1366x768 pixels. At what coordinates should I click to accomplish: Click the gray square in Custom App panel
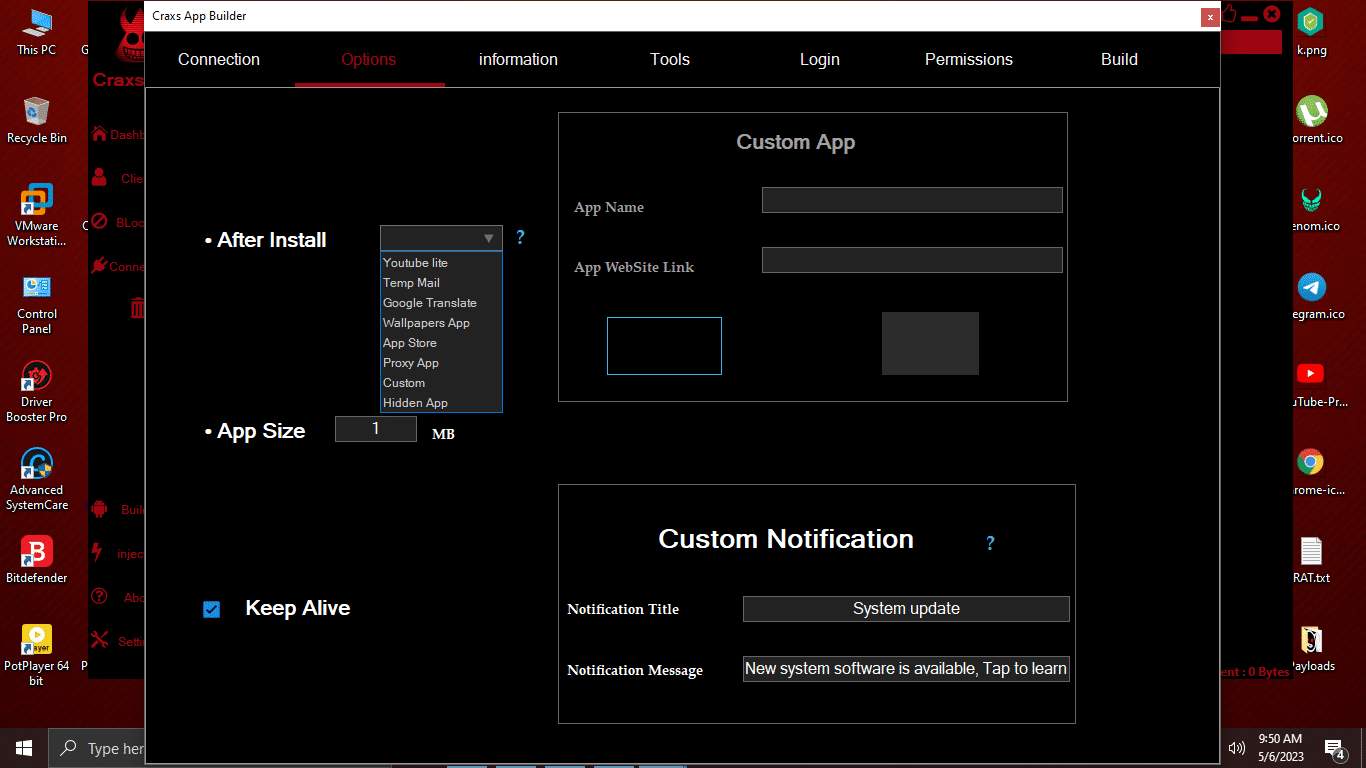pos(930,344)
